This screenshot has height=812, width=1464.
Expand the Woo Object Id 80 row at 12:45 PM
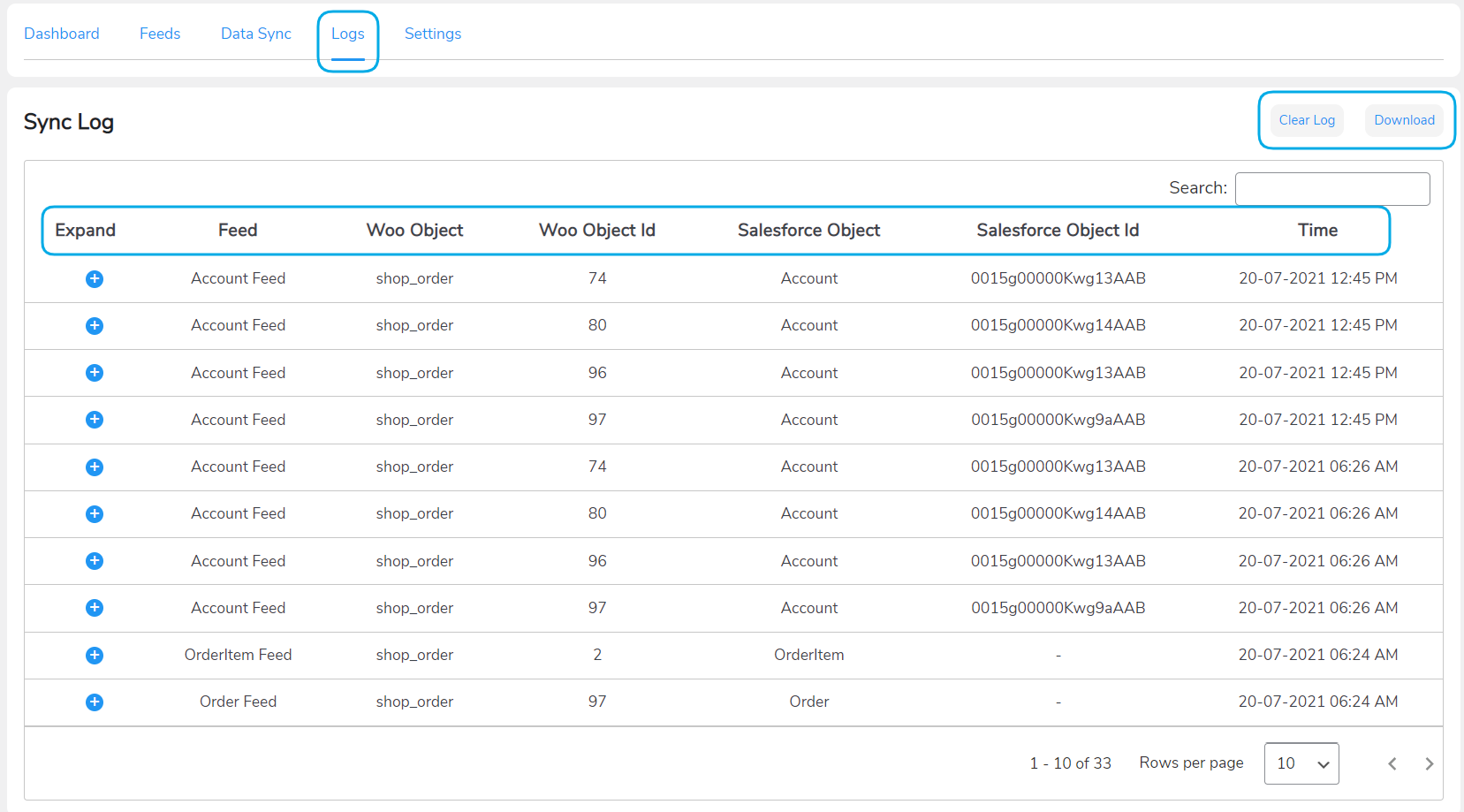click(x=95, y=326)
